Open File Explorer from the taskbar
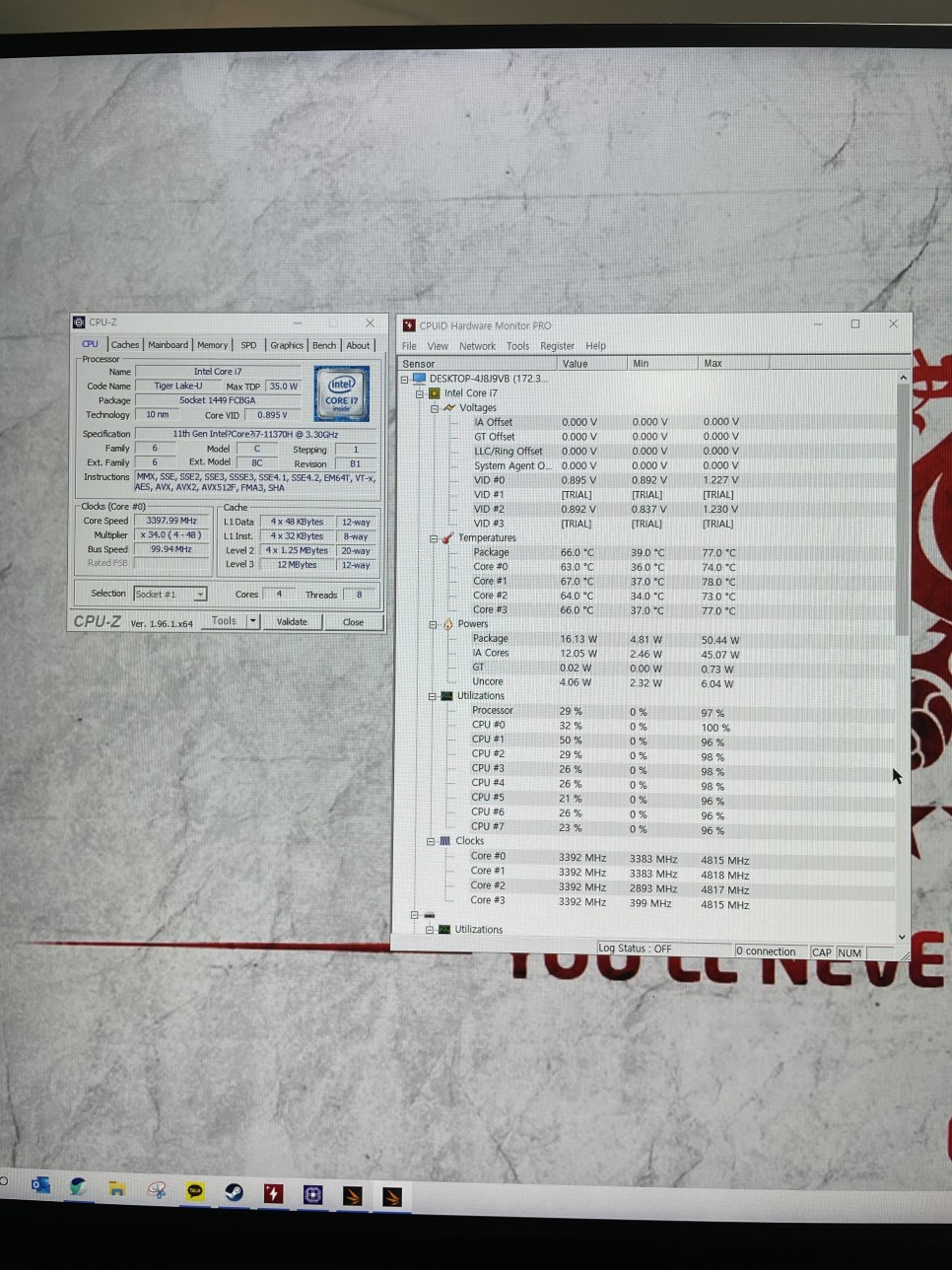This screenshot has width=952, height=1270. [116, 1188]
